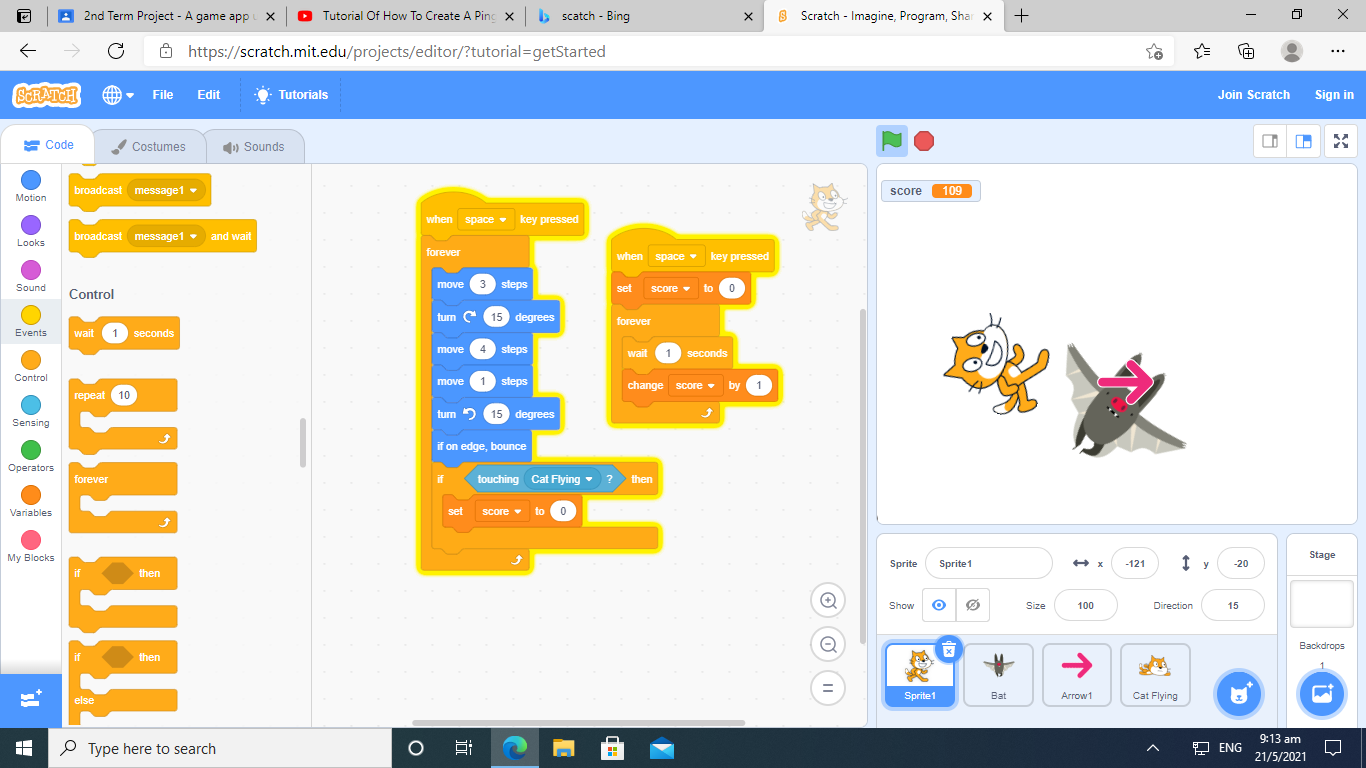1366x768 pixels.
Task: Click the green flag to run project
Action: point(892,141)
